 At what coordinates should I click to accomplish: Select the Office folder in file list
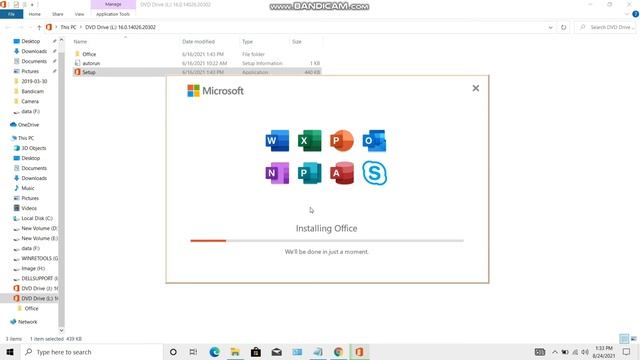89,54
